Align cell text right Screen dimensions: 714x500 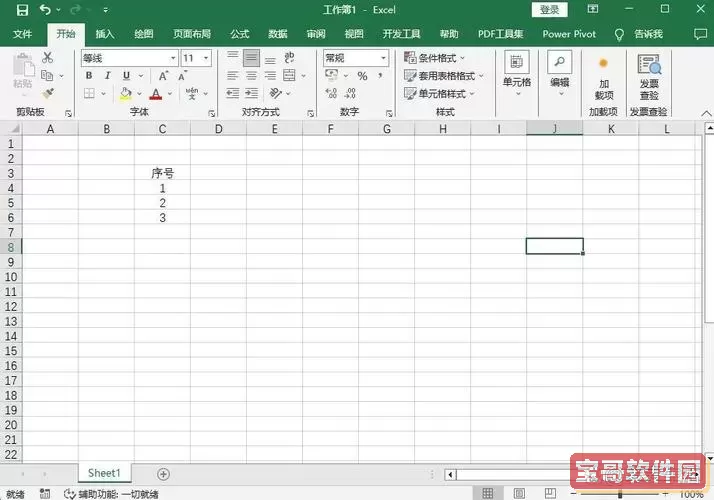270,76
